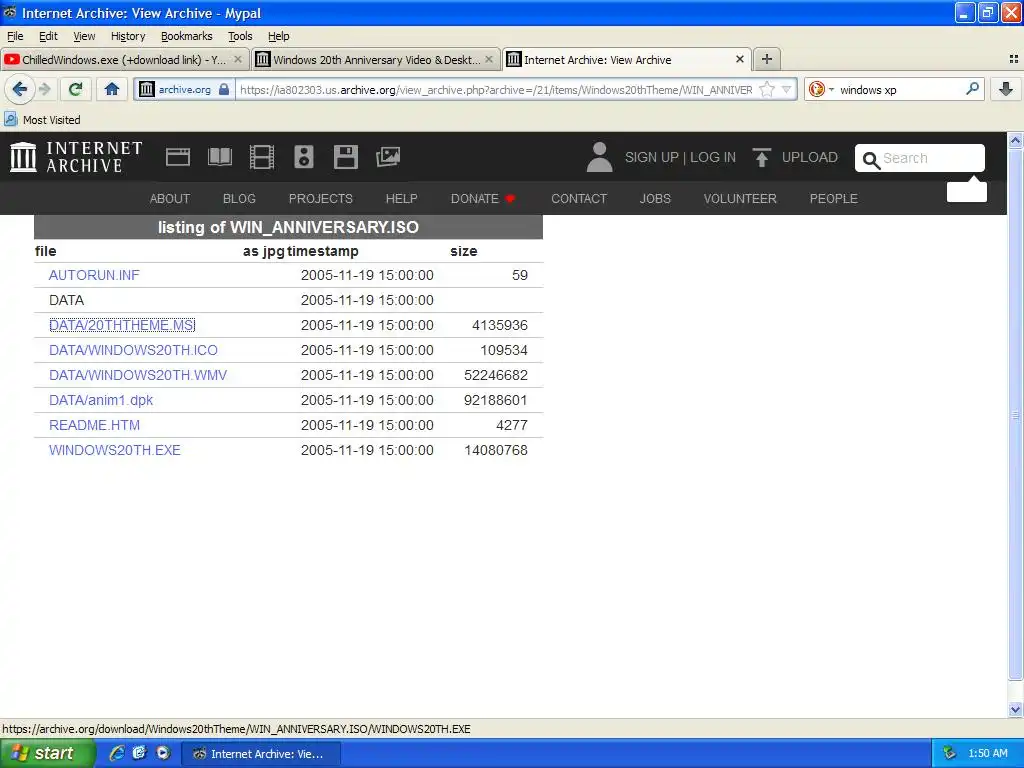Image resolution: width=1024 pixels, height=768 pixels.
Task: Launch Windows Media Player quick launch icon
Action: pos(163,753)
